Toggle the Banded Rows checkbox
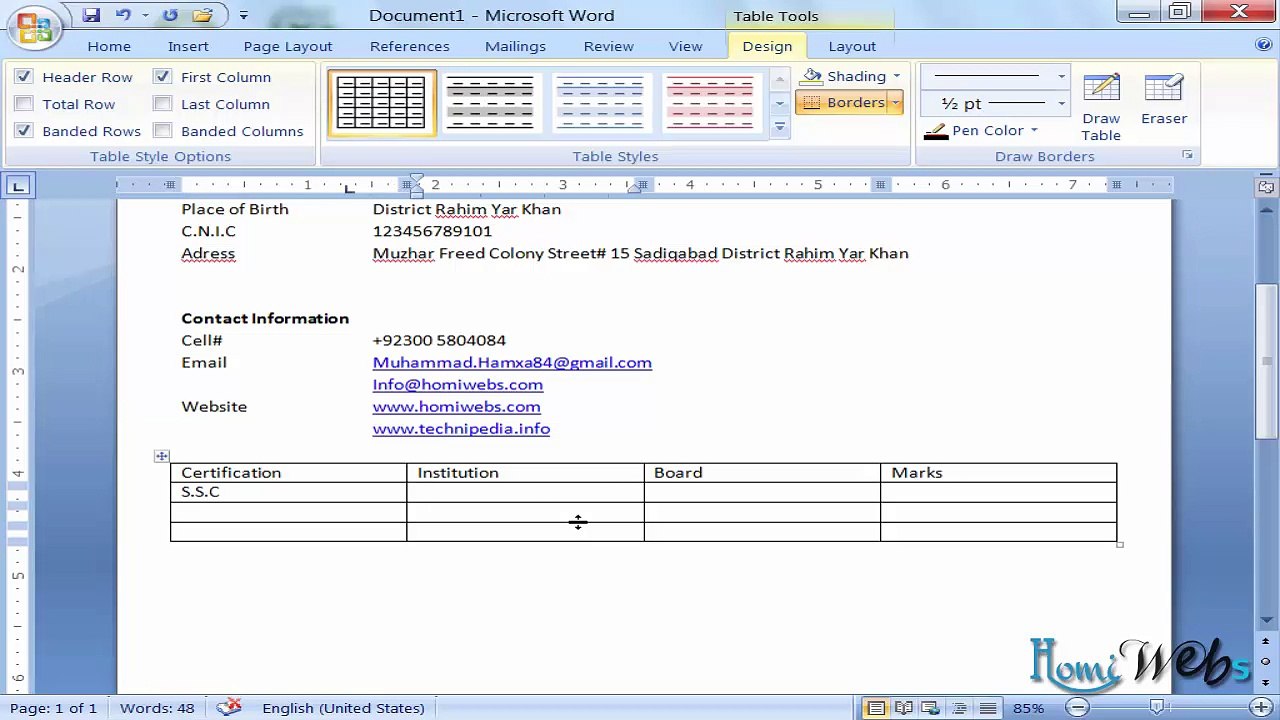1280x720 pixels. (x=24, y=131)
